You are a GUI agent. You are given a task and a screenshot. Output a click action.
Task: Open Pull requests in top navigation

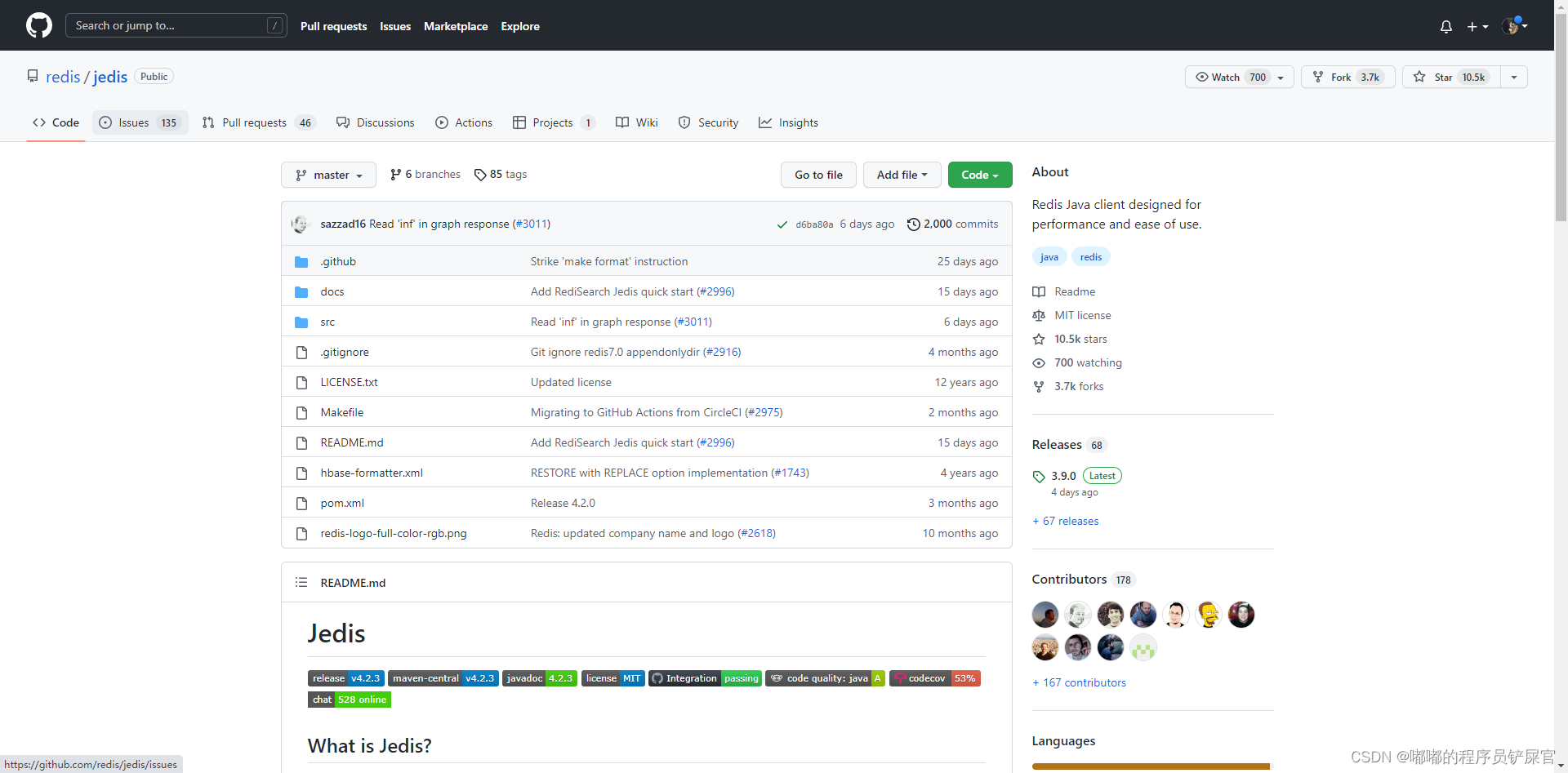point(333,26)
